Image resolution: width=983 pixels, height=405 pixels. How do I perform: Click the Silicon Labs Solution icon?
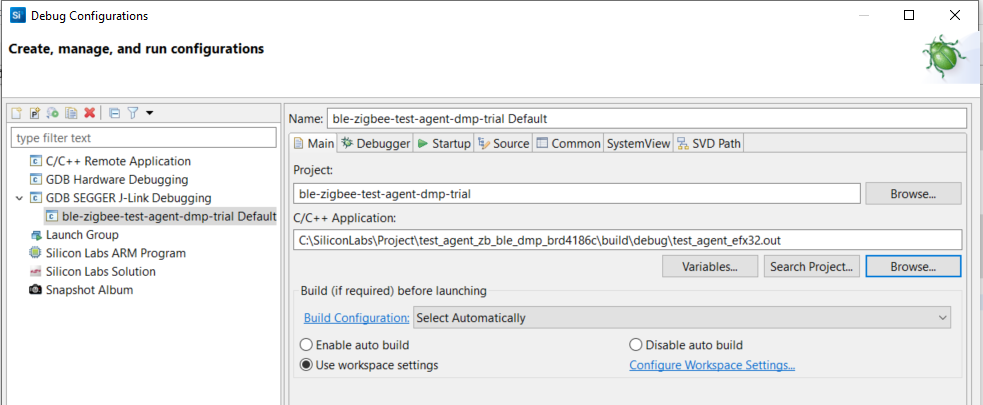(36, 271)
